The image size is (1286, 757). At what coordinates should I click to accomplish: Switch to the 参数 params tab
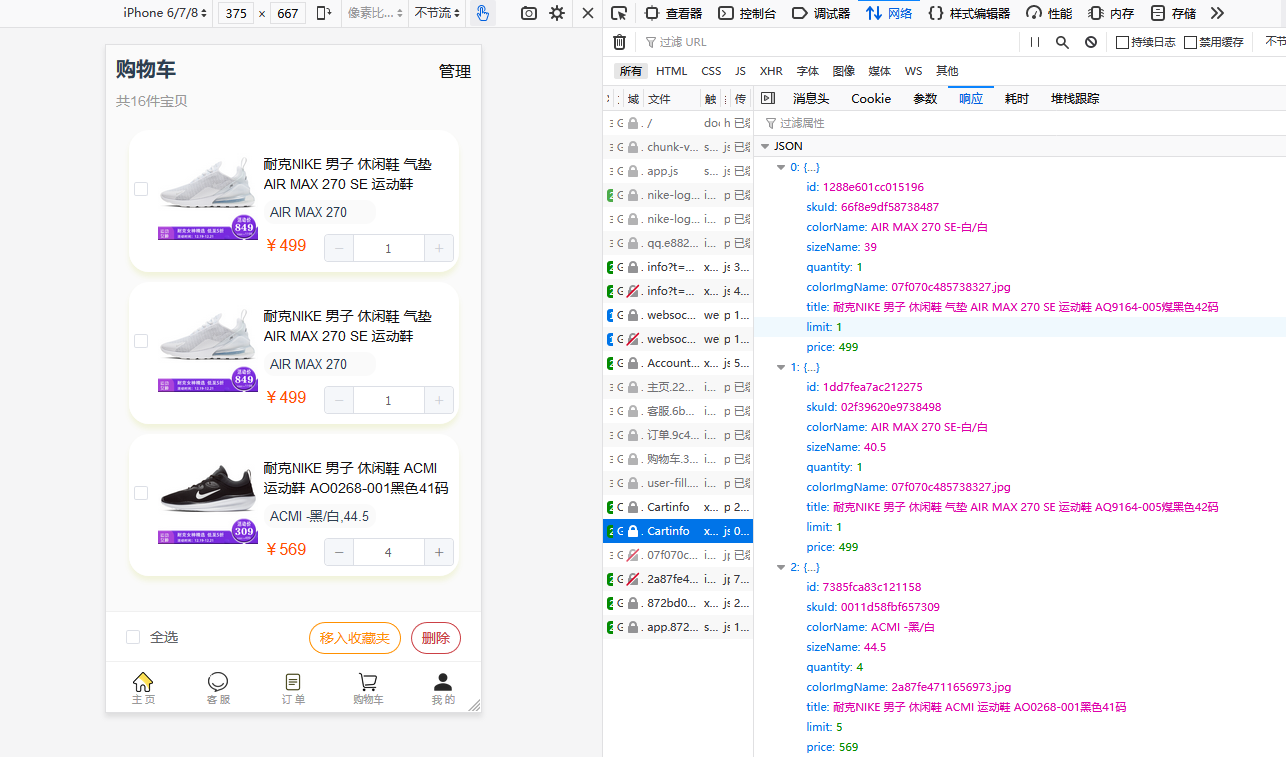[925, 98]
